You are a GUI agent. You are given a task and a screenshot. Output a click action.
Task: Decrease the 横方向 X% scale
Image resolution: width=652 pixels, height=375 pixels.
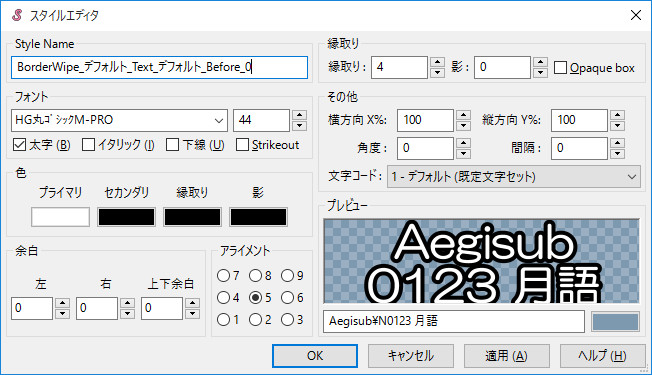point(463,126)
